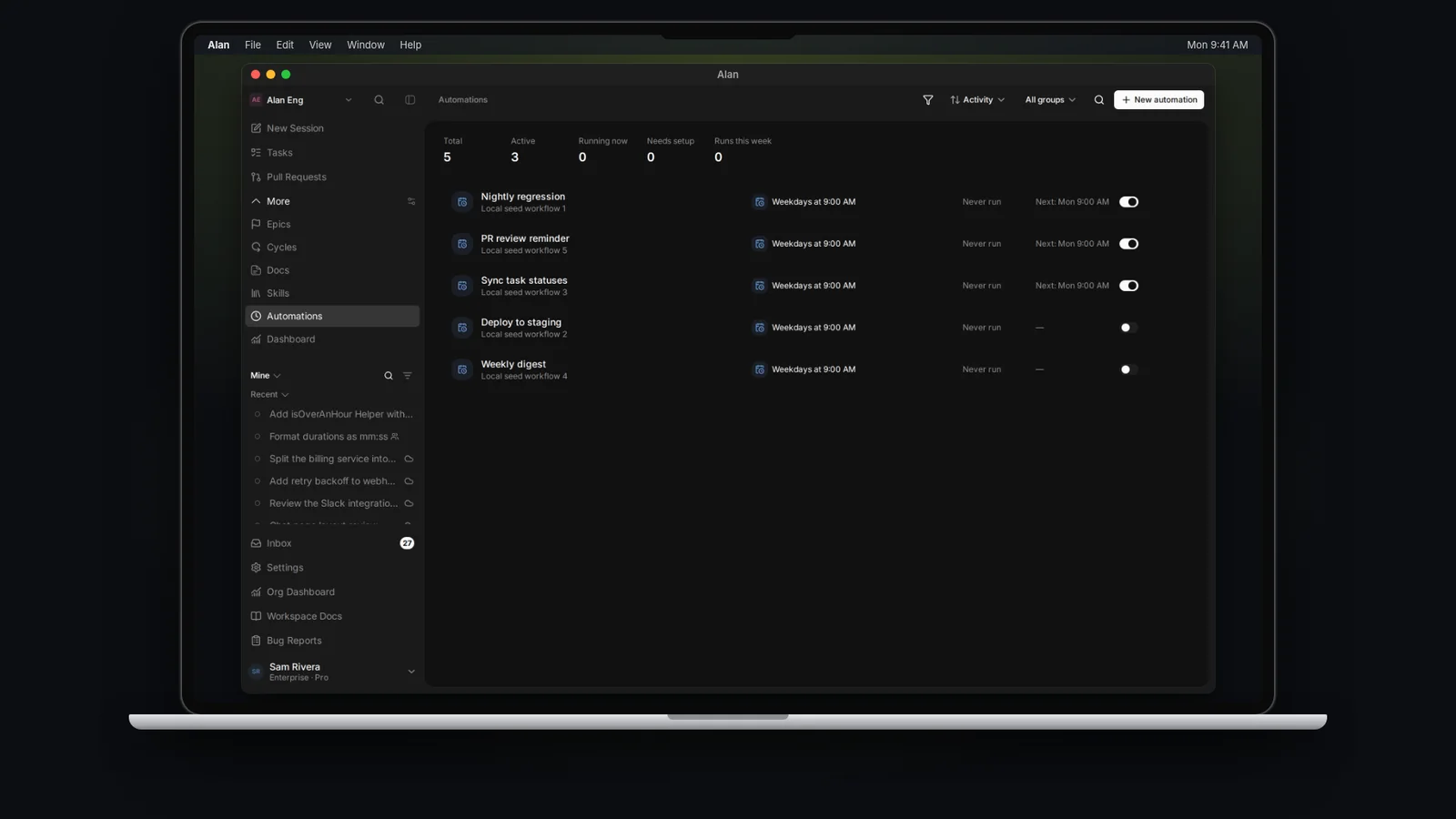This screenshot has width=1456, height=819.
Task: Start a New Session from the sidebar
Action: [332, 128]
